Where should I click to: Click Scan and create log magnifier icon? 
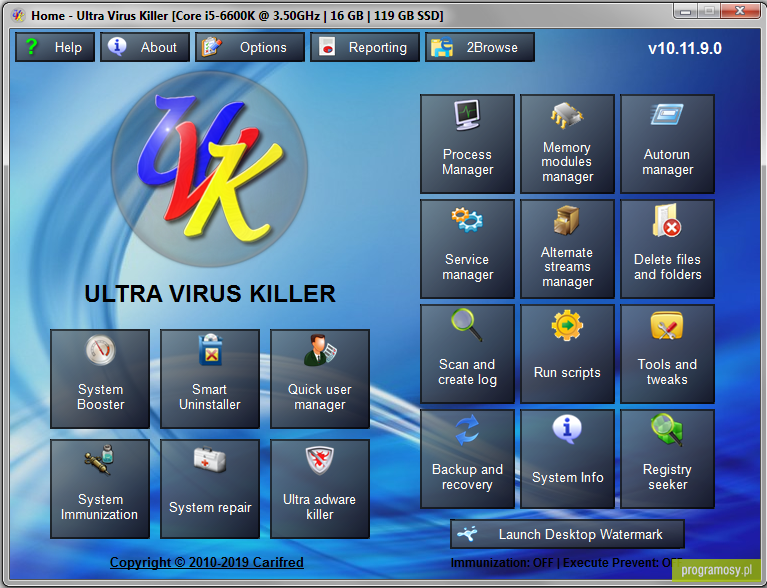pos(467,324)
